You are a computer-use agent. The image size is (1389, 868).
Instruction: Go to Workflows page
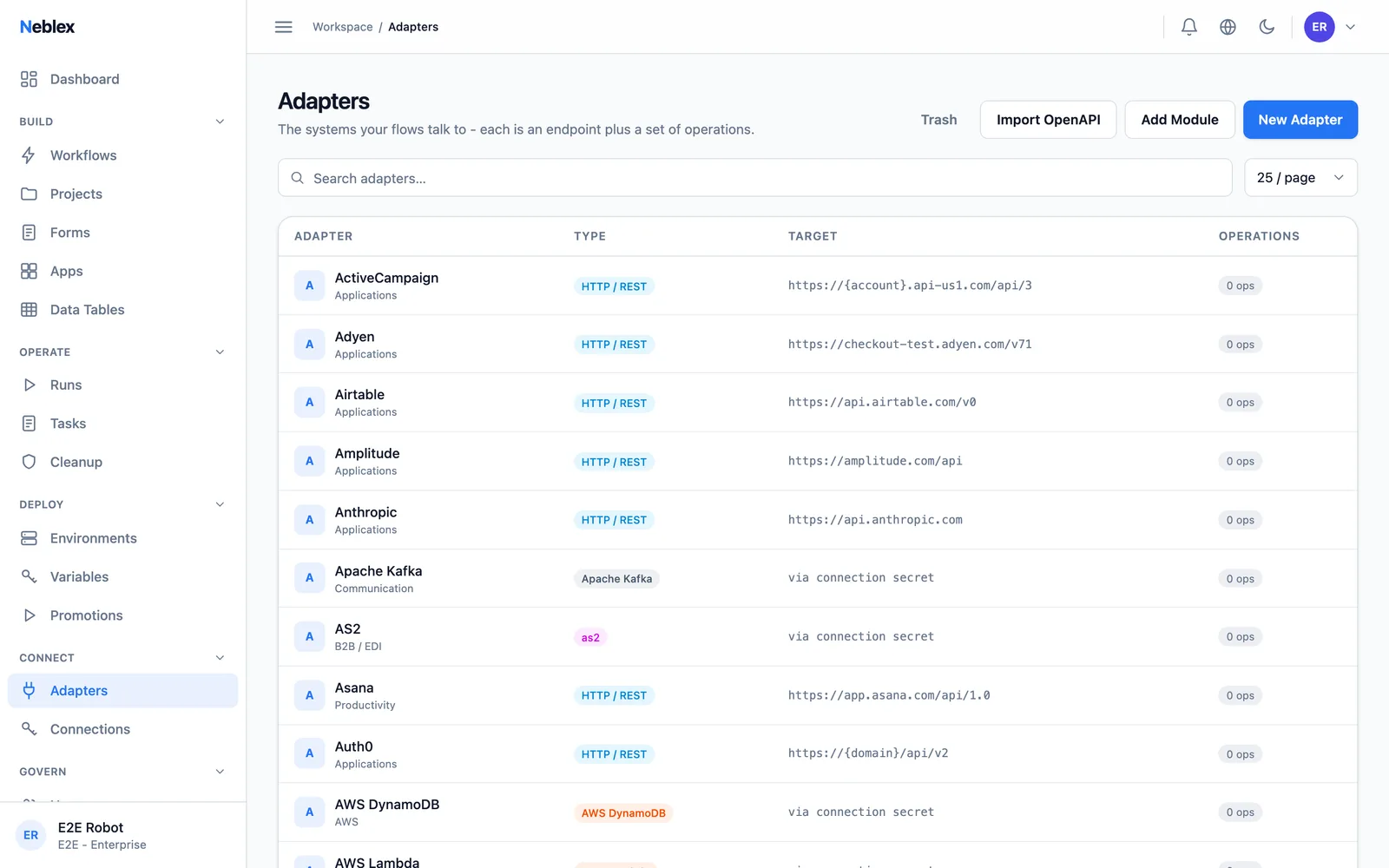pos(122,155)
